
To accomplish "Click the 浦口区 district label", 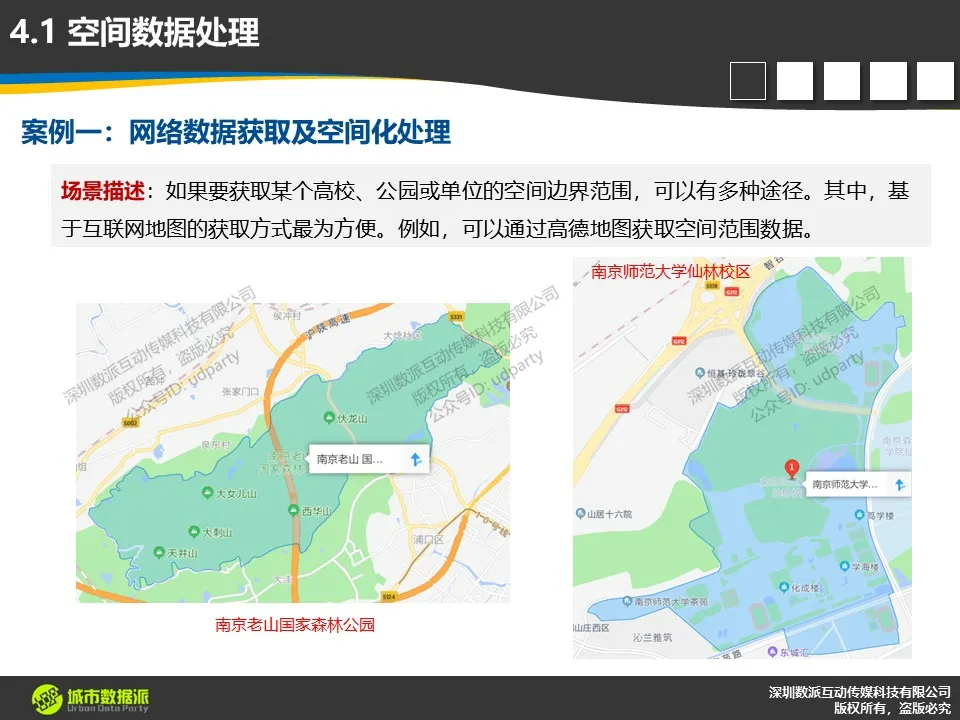I will tap(428, 539).
